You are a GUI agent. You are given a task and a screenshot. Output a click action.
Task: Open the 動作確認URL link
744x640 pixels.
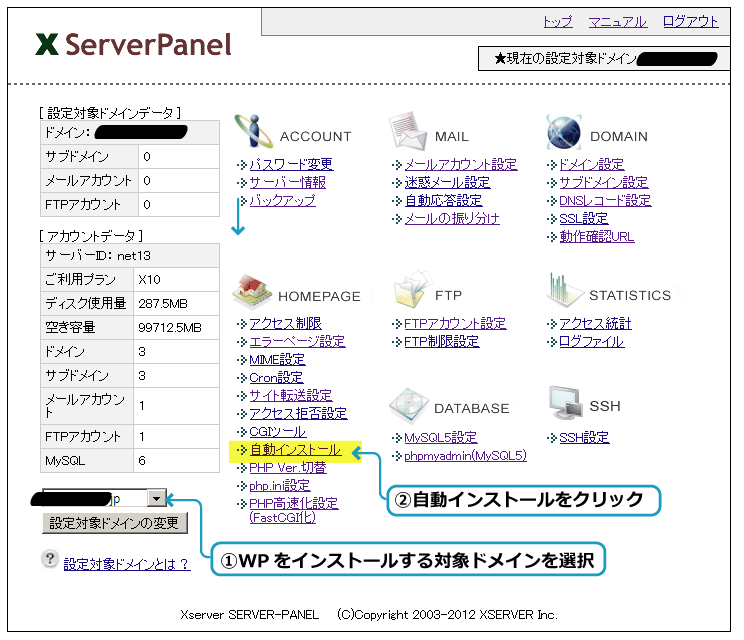(x=596, y=236)
